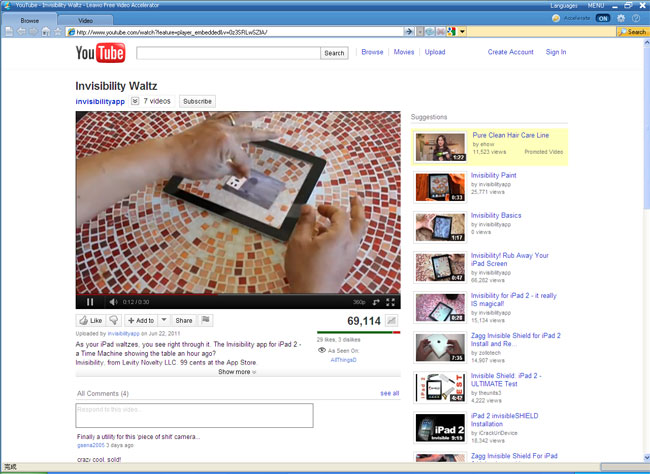The image size is (650, 474).
Task: Click the home icon in toolbar
Action: (46, 32)
